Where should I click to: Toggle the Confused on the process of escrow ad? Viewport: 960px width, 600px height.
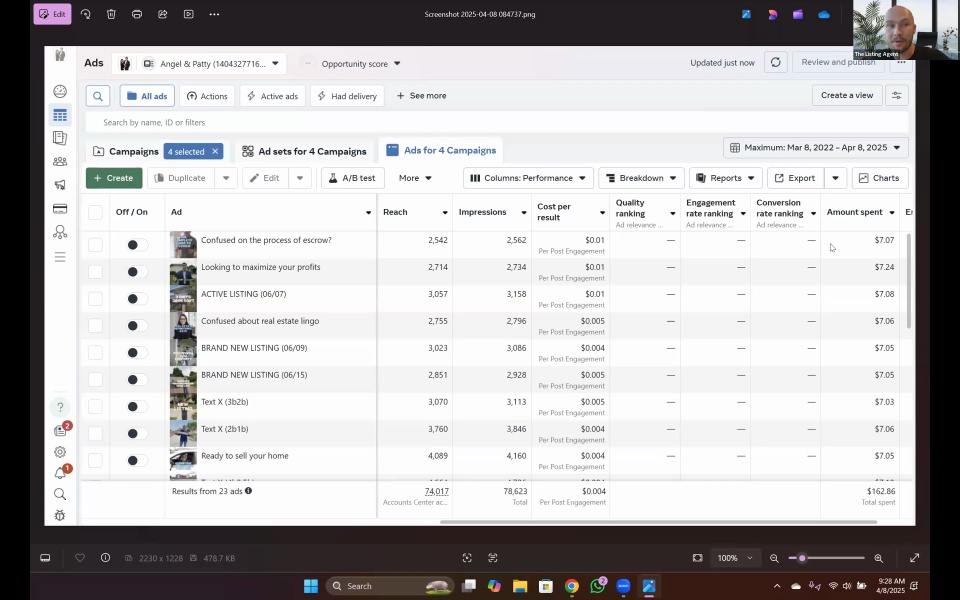(137, 245)
